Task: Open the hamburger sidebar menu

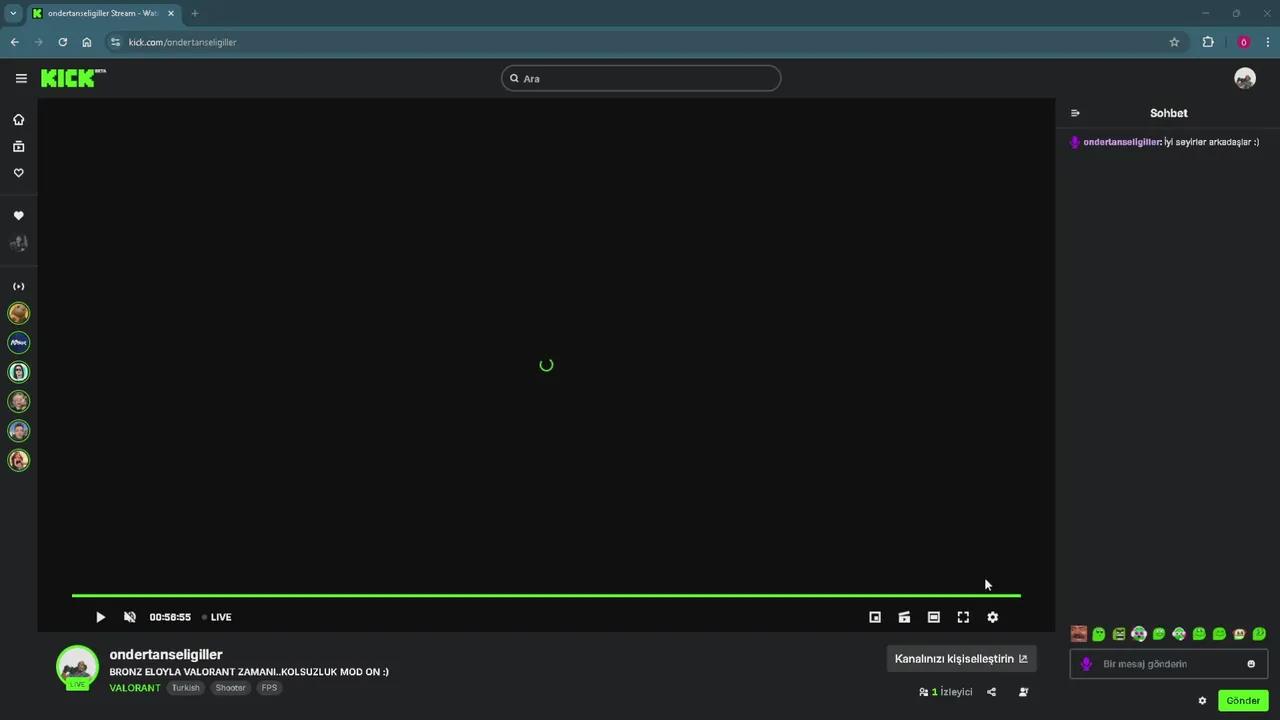Action: [21, 78]
